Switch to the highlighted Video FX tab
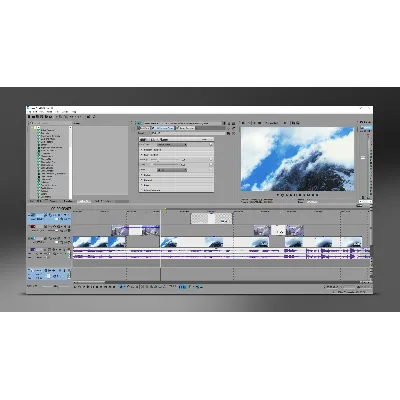400x400 pixels. click(x=84, y=201)
